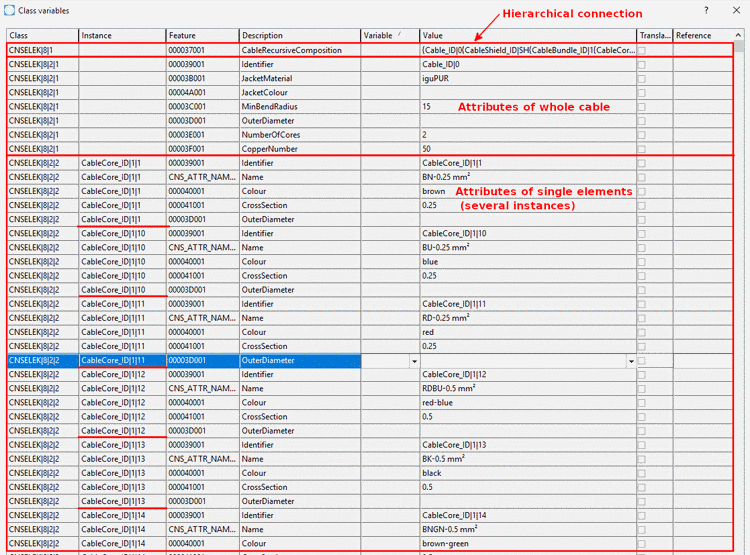750x555 pixels.
Task: Click the value 'RD-0.25 mm²'
Action: point(528,318)
